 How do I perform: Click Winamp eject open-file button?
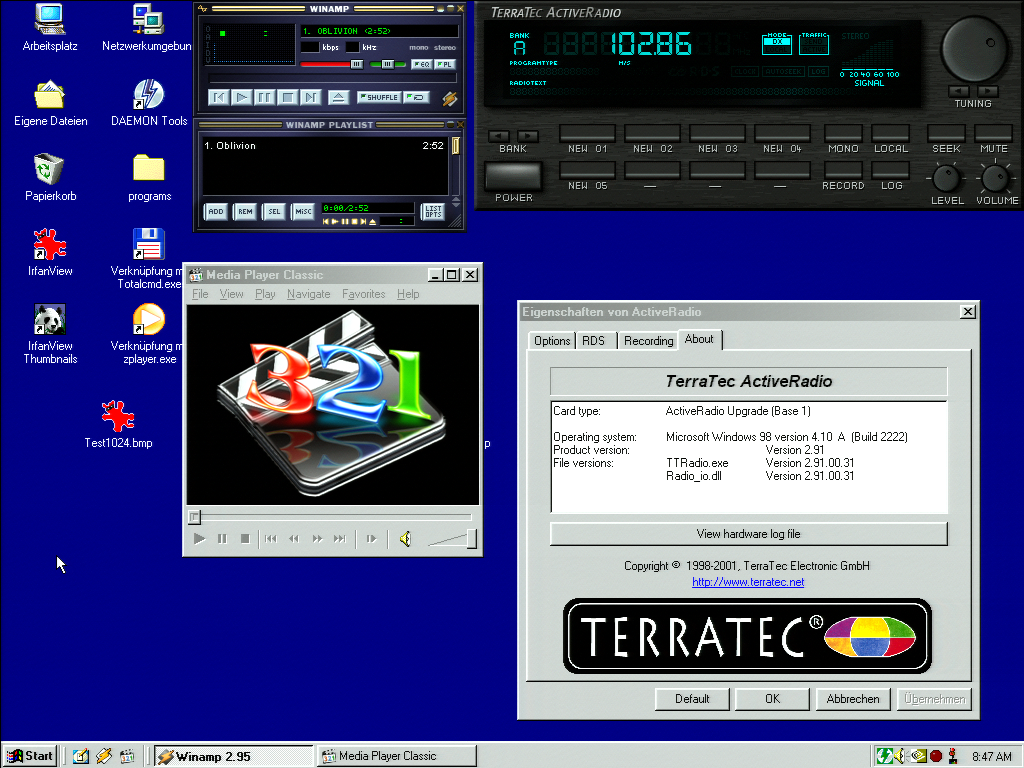pyautogui.click(x=338, y=97)
